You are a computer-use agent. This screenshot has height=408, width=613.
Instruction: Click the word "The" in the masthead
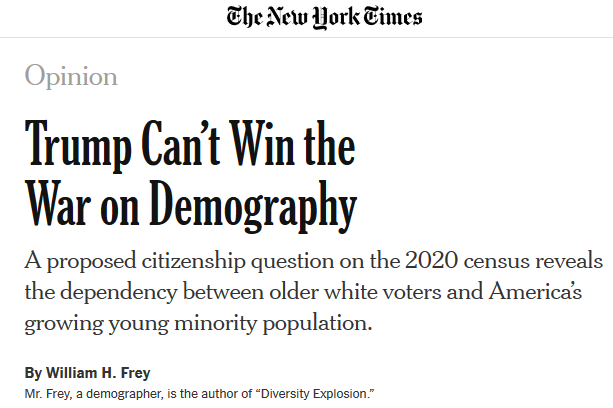tap(244, 18)
